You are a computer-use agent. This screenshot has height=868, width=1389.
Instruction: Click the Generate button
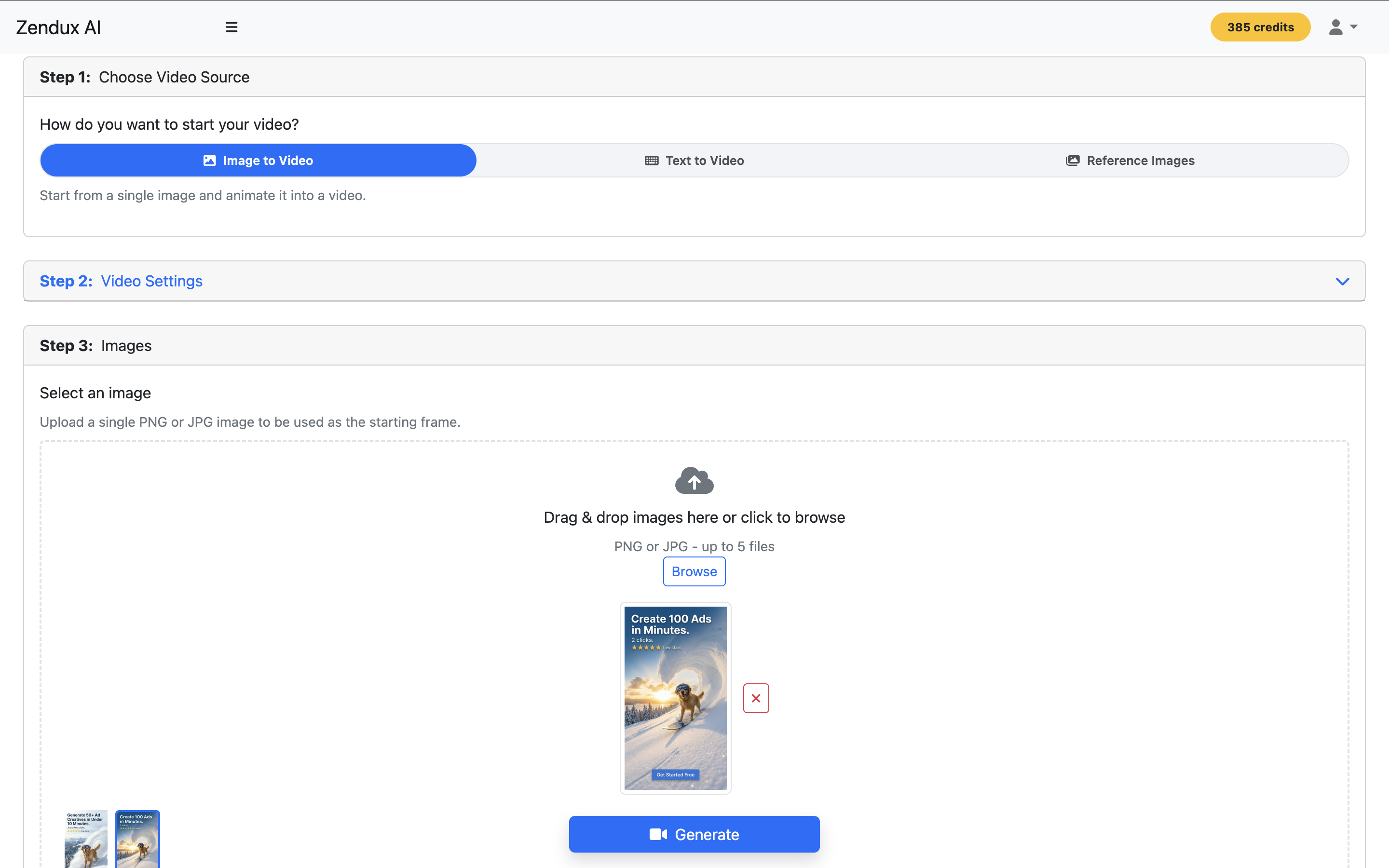click(x=694, y=834)
